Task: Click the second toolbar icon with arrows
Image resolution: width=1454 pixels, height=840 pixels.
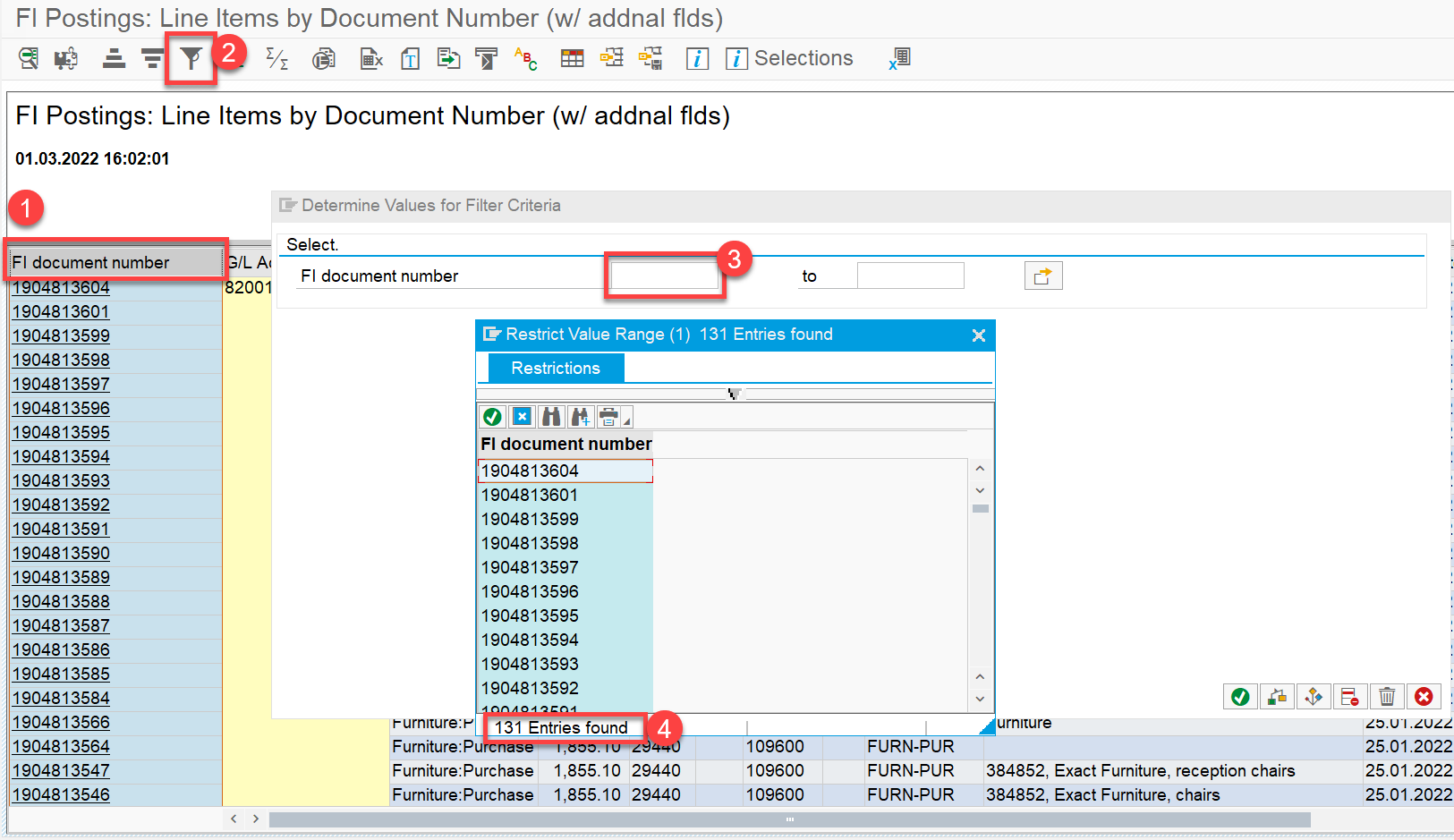Action: point(65,59)
